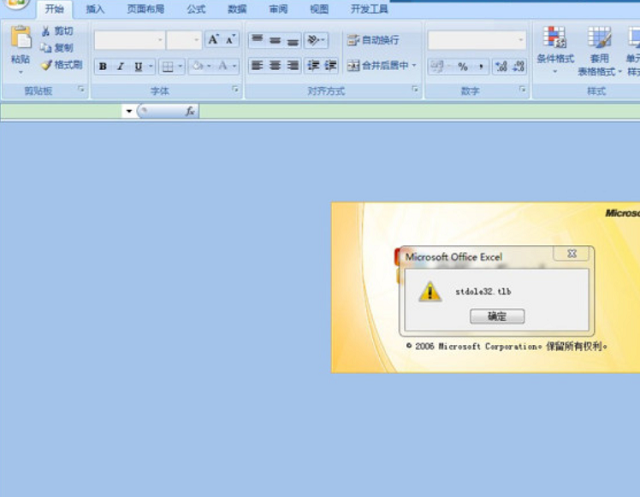Viewport: 640px width, 497px height.
Task: Open the Name Box dropdown arrow
Action: (129, 111)
